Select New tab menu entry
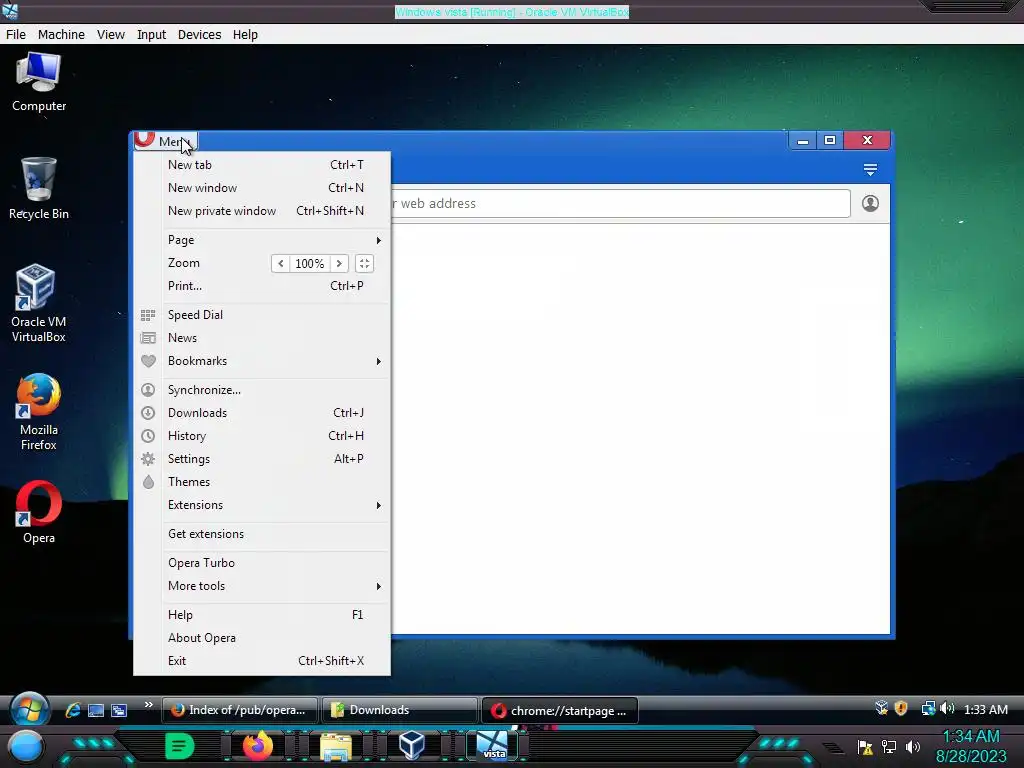The width and height of the screenshot is (1024, 768). click(262, 165)
